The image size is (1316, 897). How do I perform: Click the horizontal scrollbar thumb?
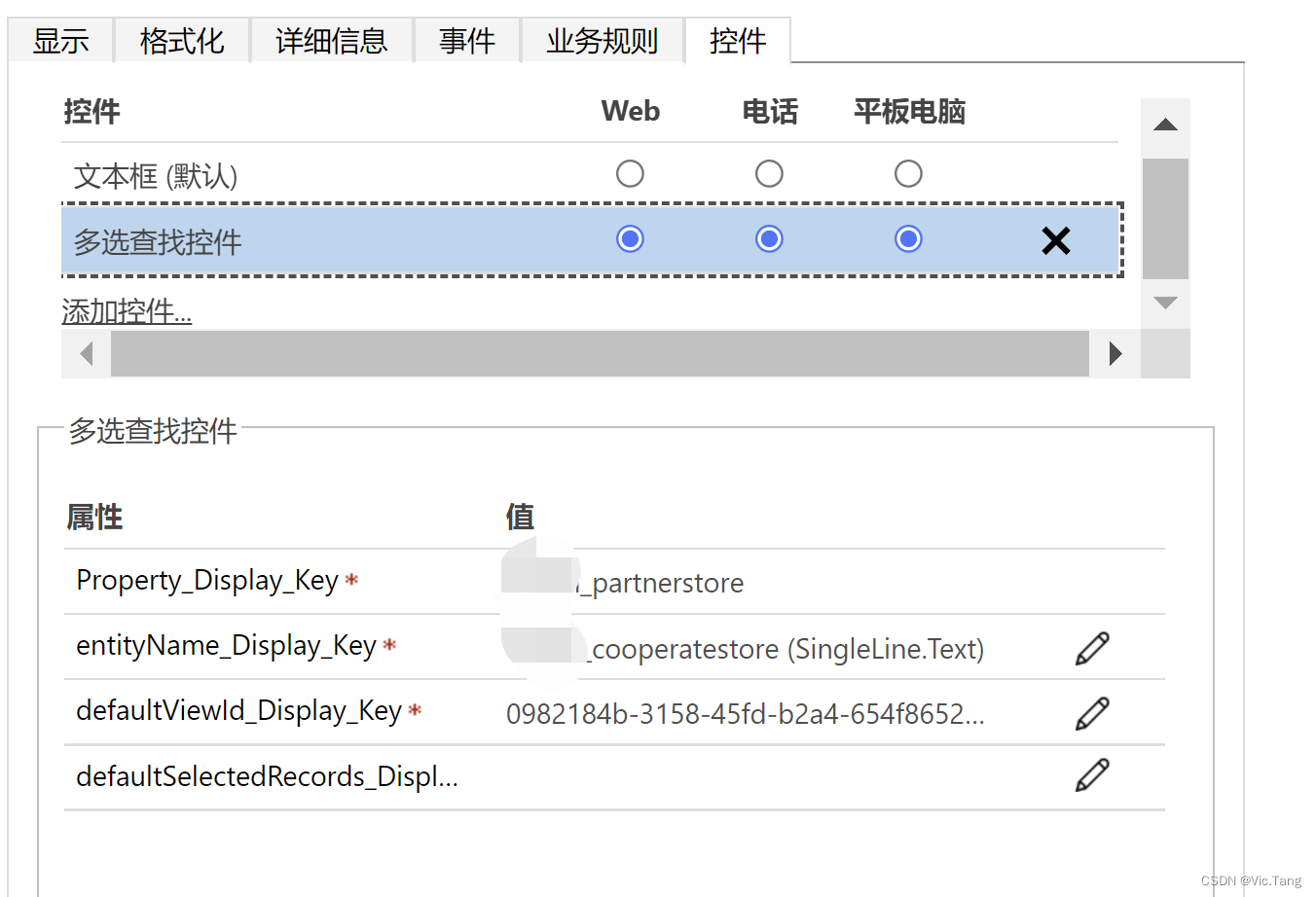point(599,353)
